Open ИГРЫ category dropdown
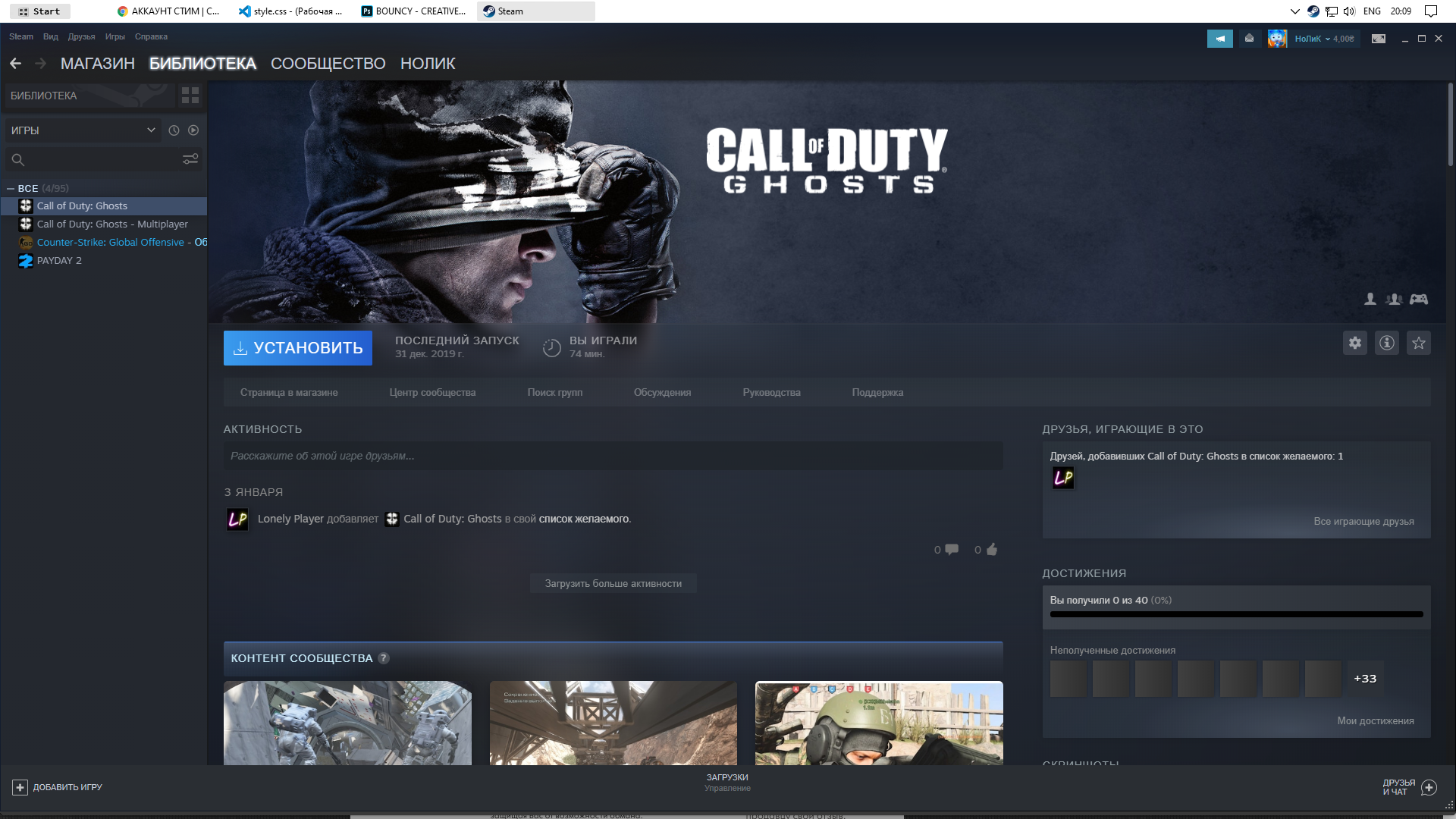Screen dimensions: 1456x819 coord(83,130)
